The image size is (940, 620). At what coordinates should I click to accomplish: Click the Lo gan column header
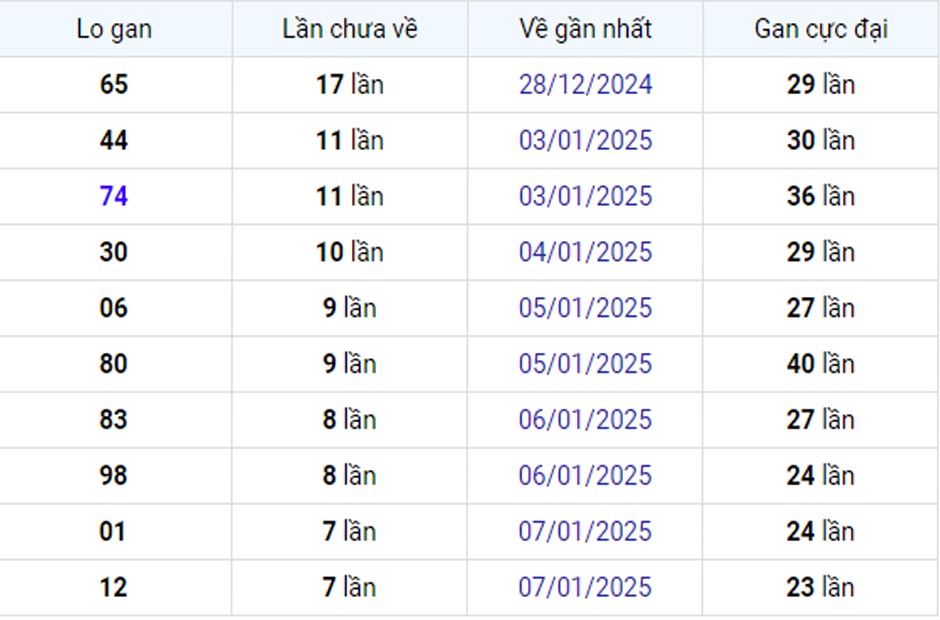[x=114, y=29]
